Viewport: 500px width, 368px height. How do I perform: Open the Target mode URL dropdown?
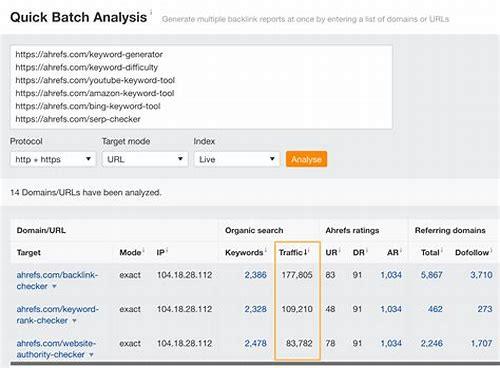point(145,159)
